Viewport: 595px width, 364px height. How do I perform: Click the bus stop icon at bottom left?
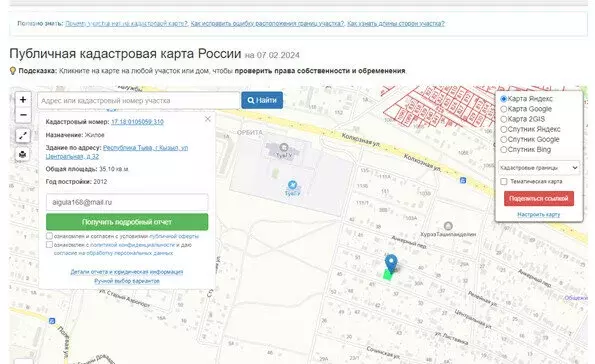(52, 321)
